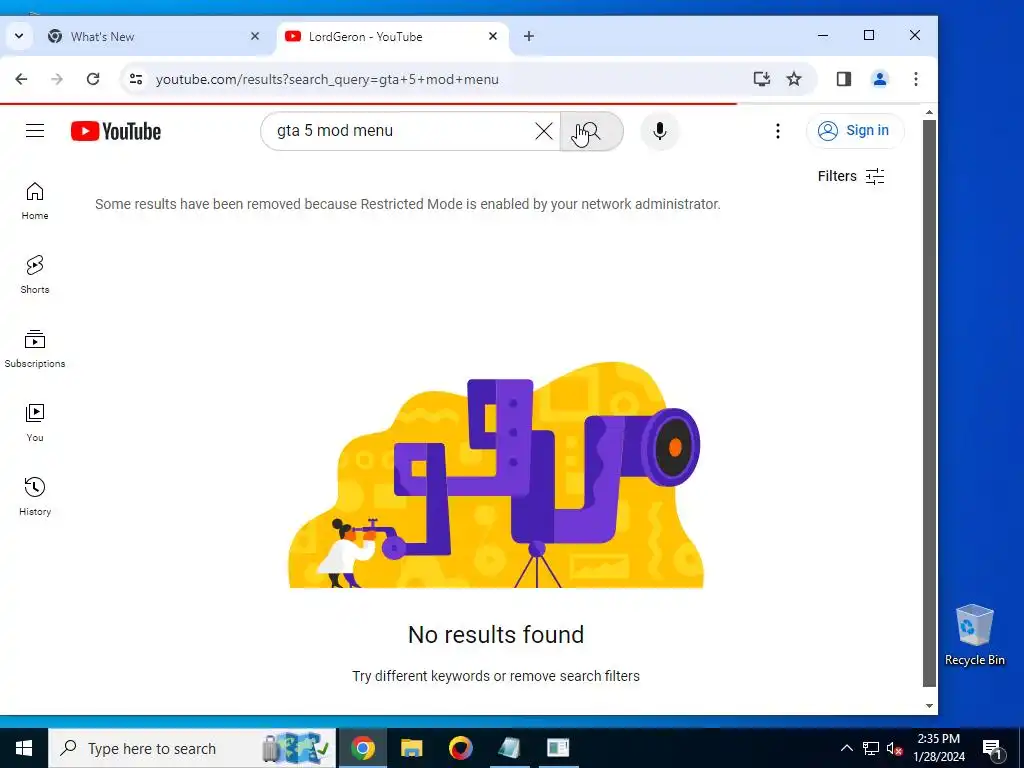The width and height of the screenshot is (1024, 768).
Task: Clear the search query with X
Action: pyautogui.click(x=543, y=131)
